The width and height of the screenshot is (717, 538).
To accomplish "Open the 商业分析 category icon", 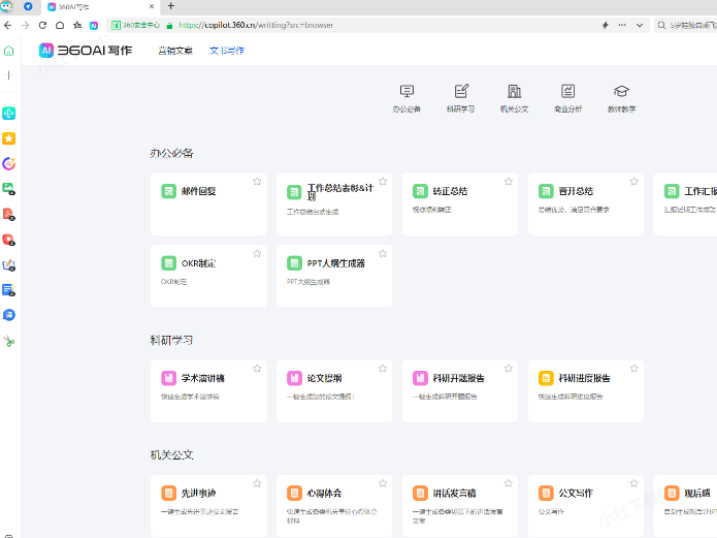I will [x=568, y=92].
